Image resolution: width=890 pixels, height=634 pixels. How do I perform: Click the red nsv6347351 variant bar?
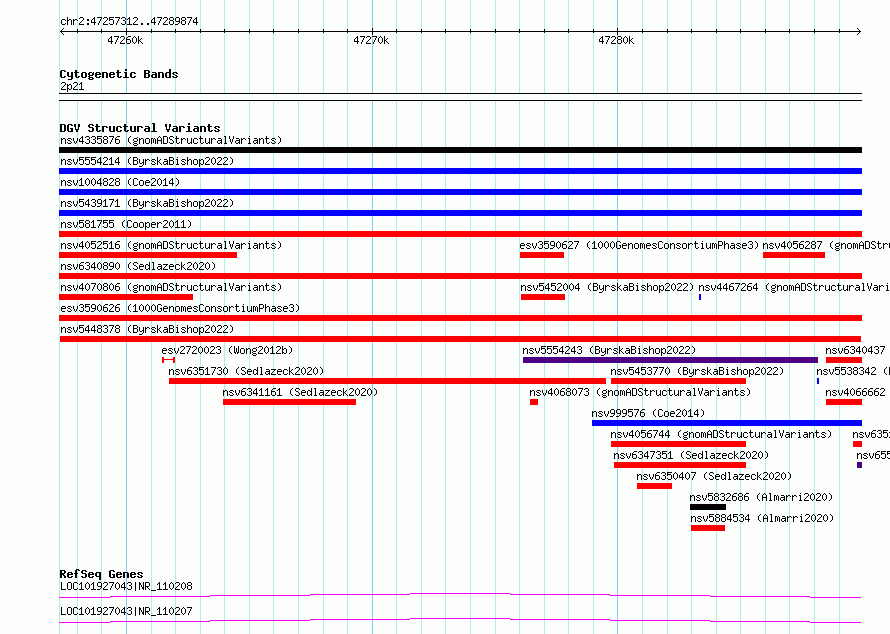pos(679,465)
